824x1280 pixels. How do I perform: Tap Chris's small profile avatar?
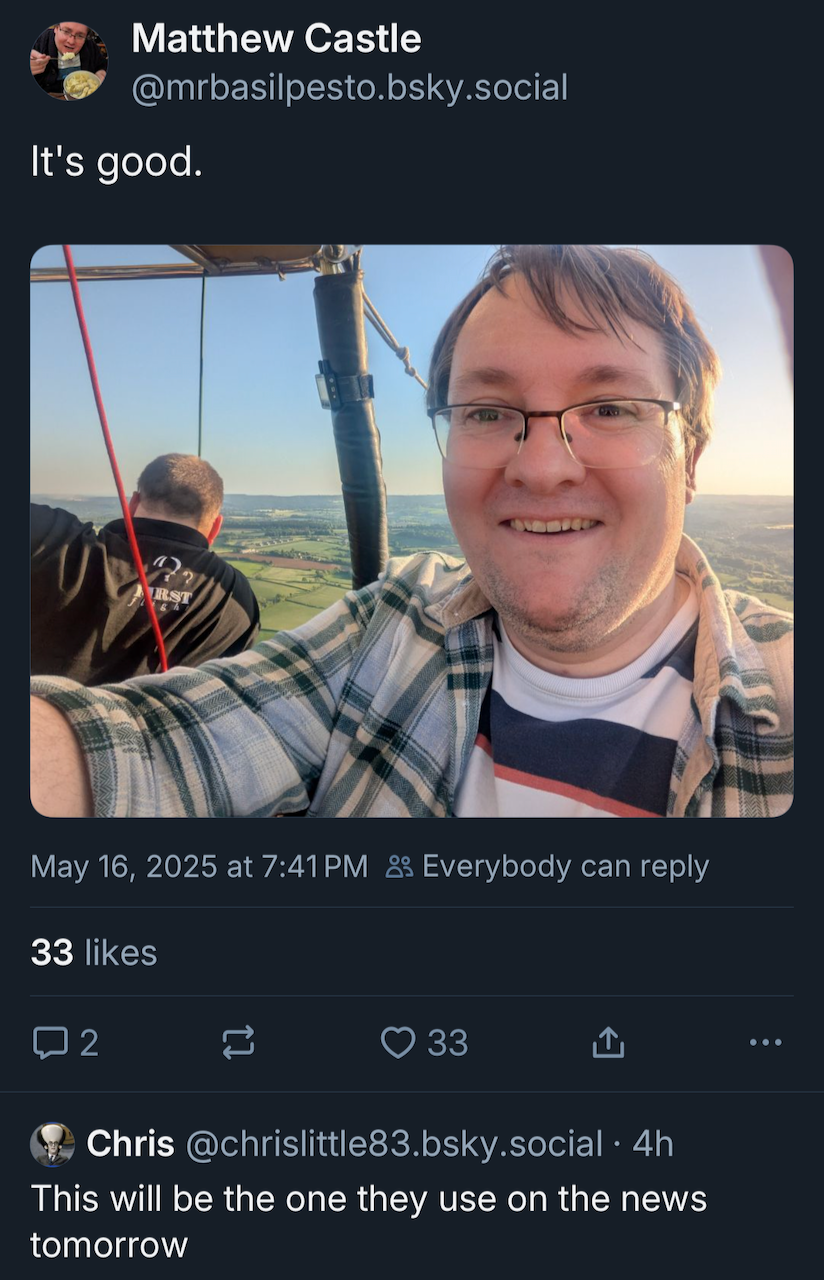(52, 1144)
